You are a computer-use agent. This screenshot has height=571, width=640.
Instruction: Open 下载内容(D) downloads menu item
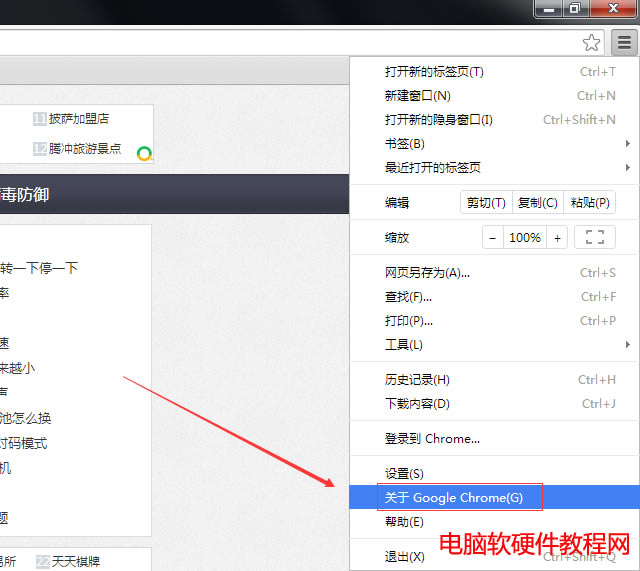click(417, 404)
